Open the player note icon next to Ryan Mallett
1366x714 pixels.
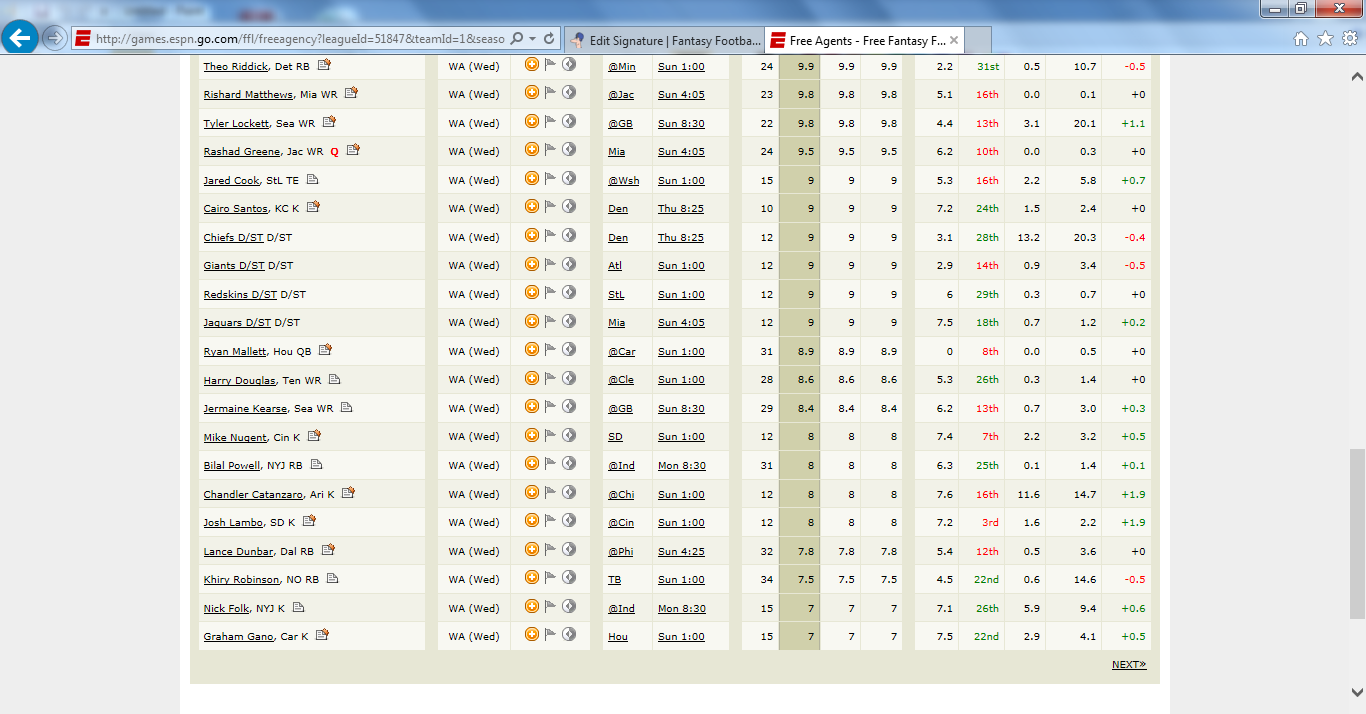325,350
